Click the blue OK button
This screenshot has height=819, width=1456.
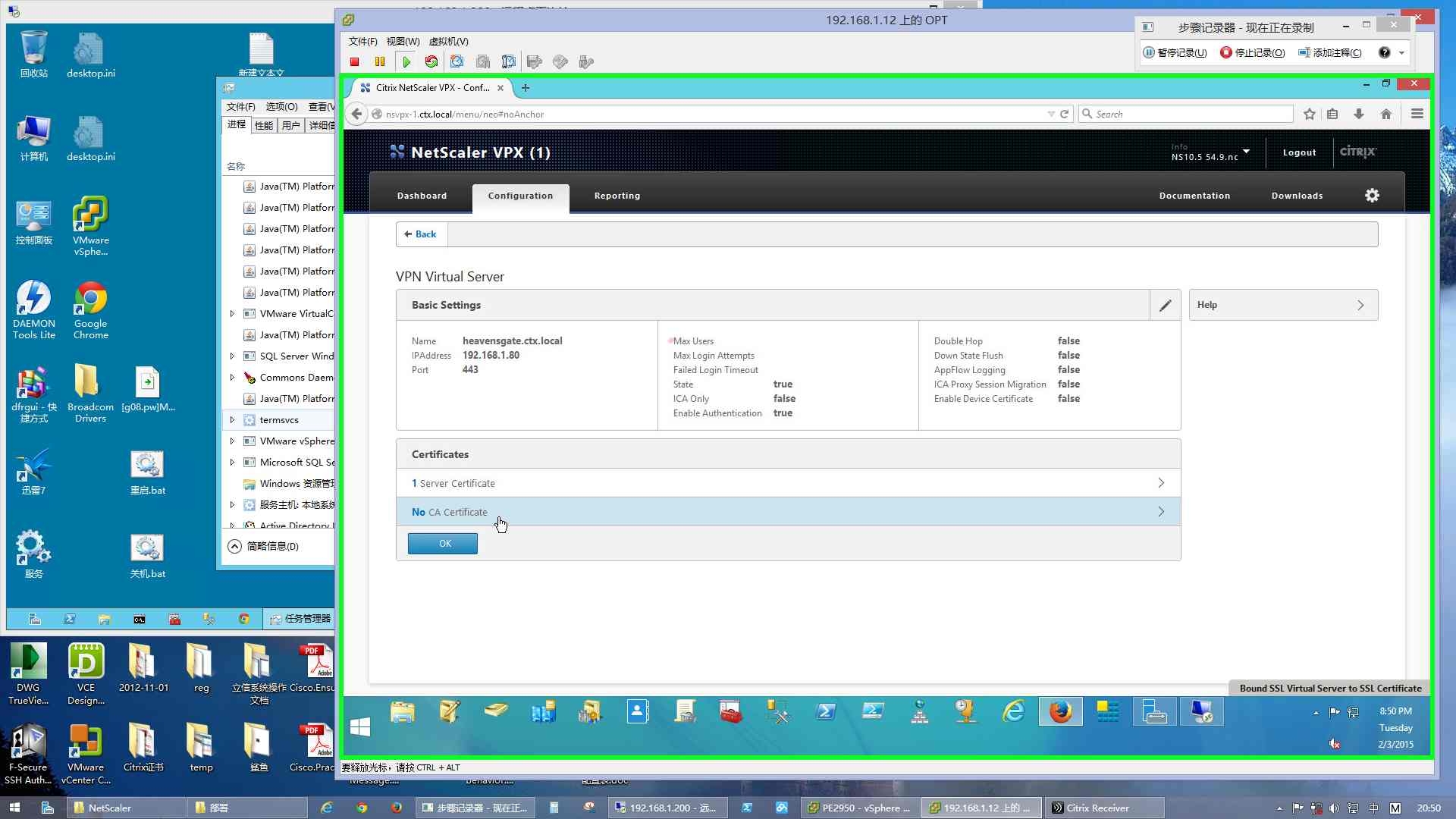[x=443, y=544]
